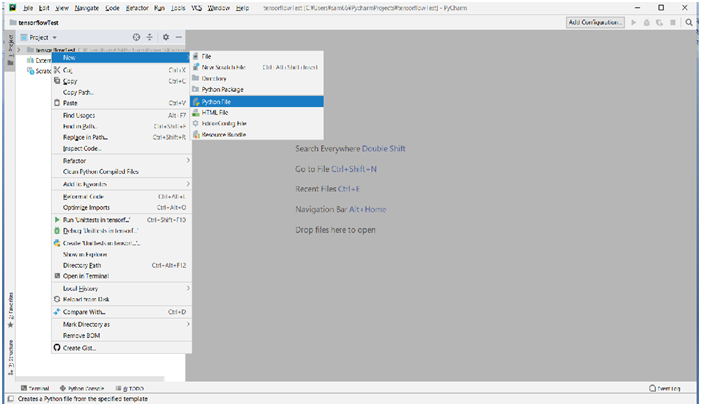The height and width of the screenshot is (406, 701).
Task: Open the Event Log
Action: (665, 388)
